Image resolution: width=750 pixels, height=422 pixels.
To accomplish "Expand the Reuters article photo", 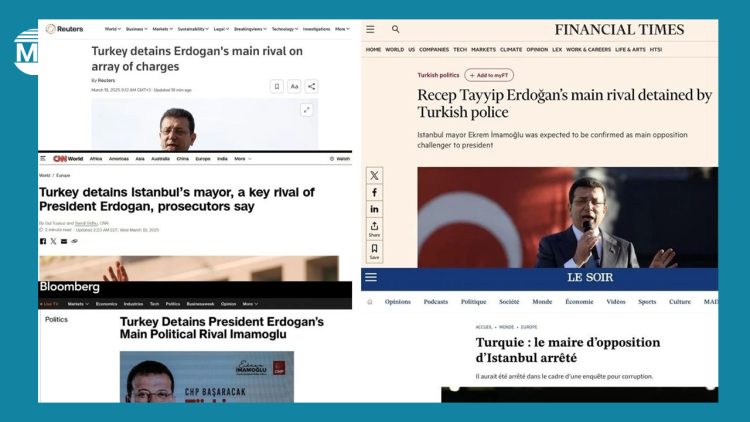I will click(x=307, y=110).
